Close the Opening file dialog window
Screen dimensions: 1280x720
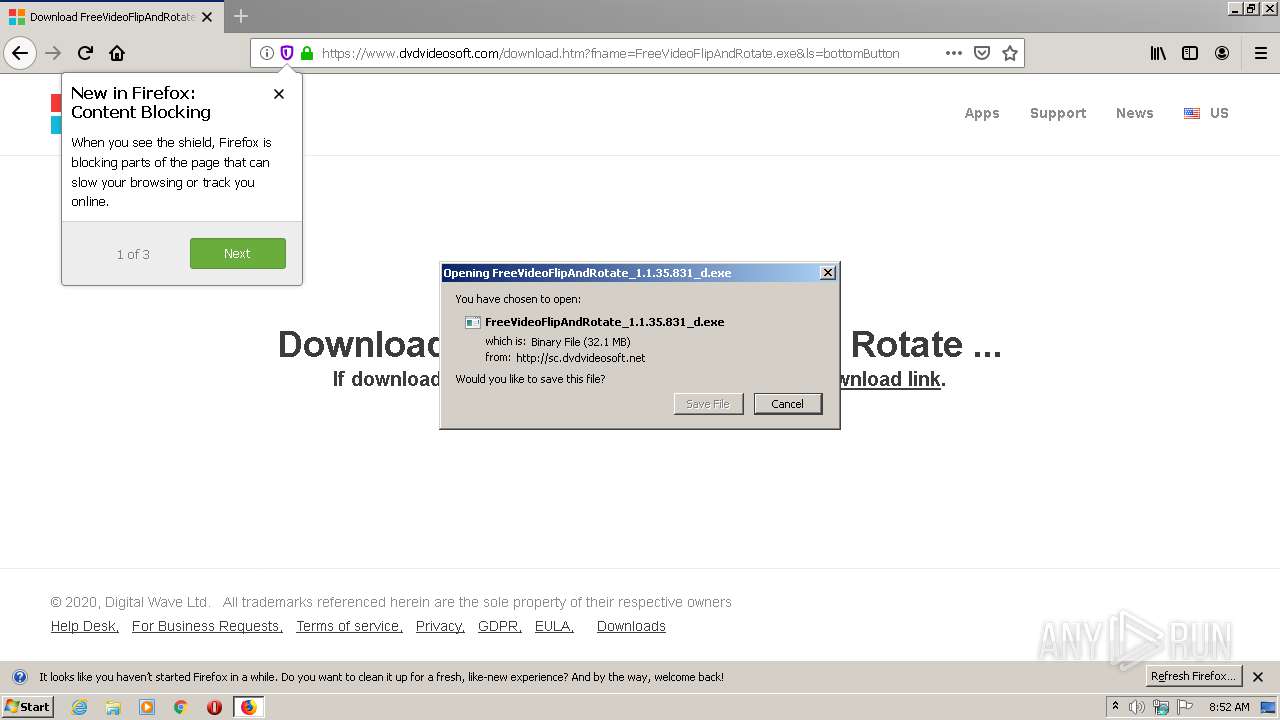click(828, 273)
